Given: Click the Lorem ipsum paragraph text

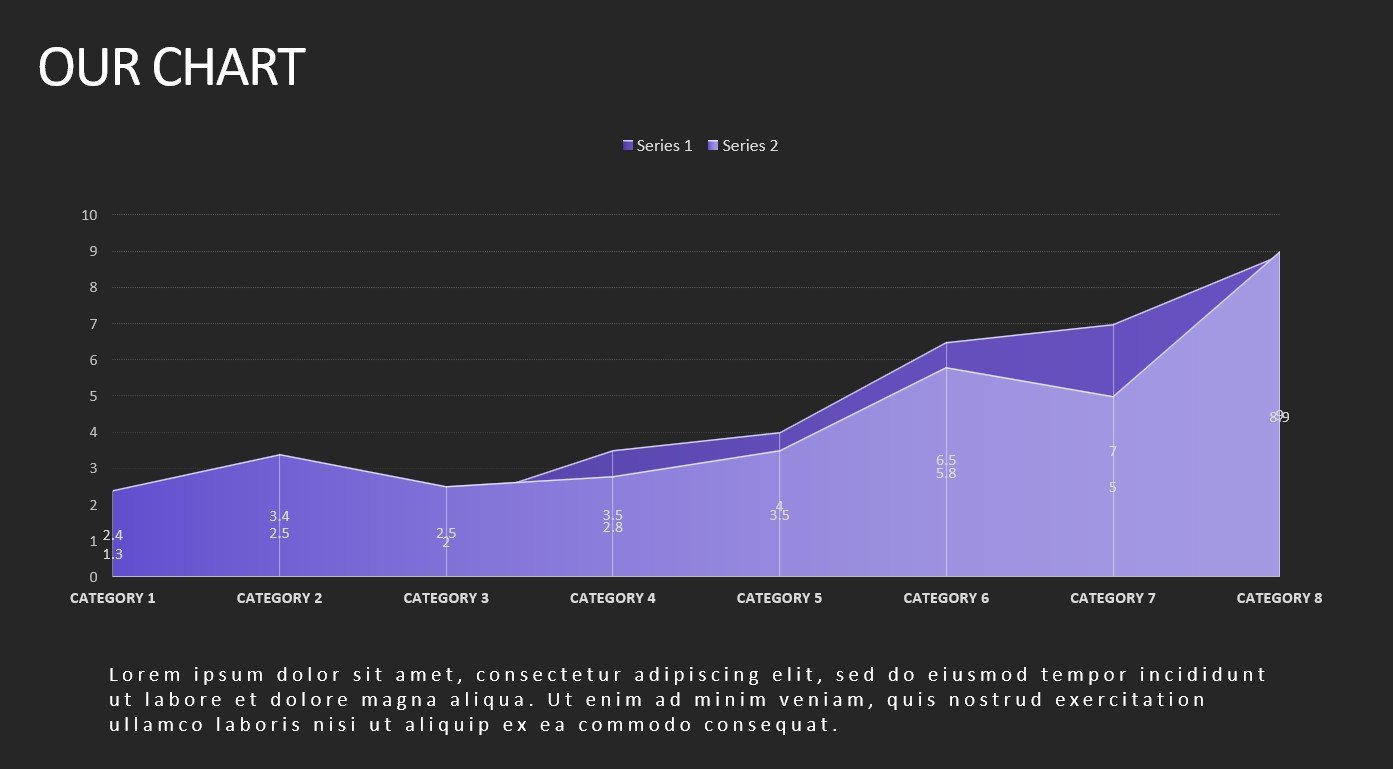Looking at the screenshot, I should (688, 699).
